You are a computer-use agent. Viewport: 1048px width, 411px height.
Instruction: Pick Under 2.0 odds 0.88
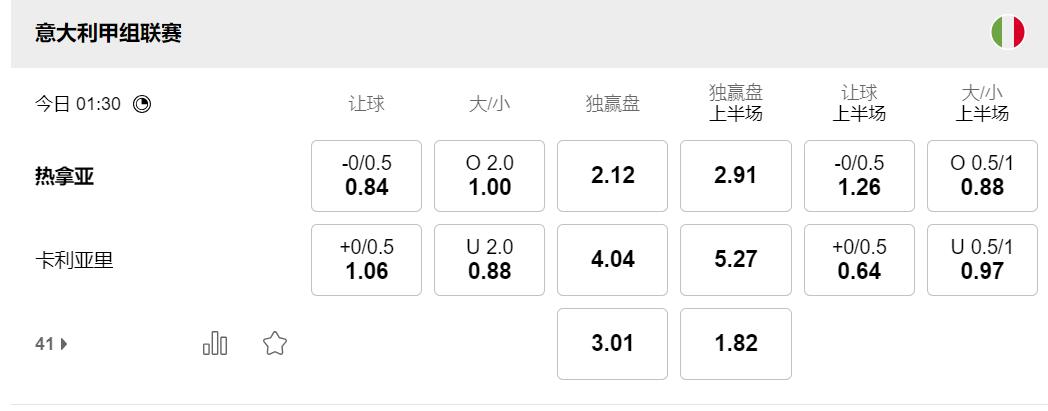click(x=489, y=260)
